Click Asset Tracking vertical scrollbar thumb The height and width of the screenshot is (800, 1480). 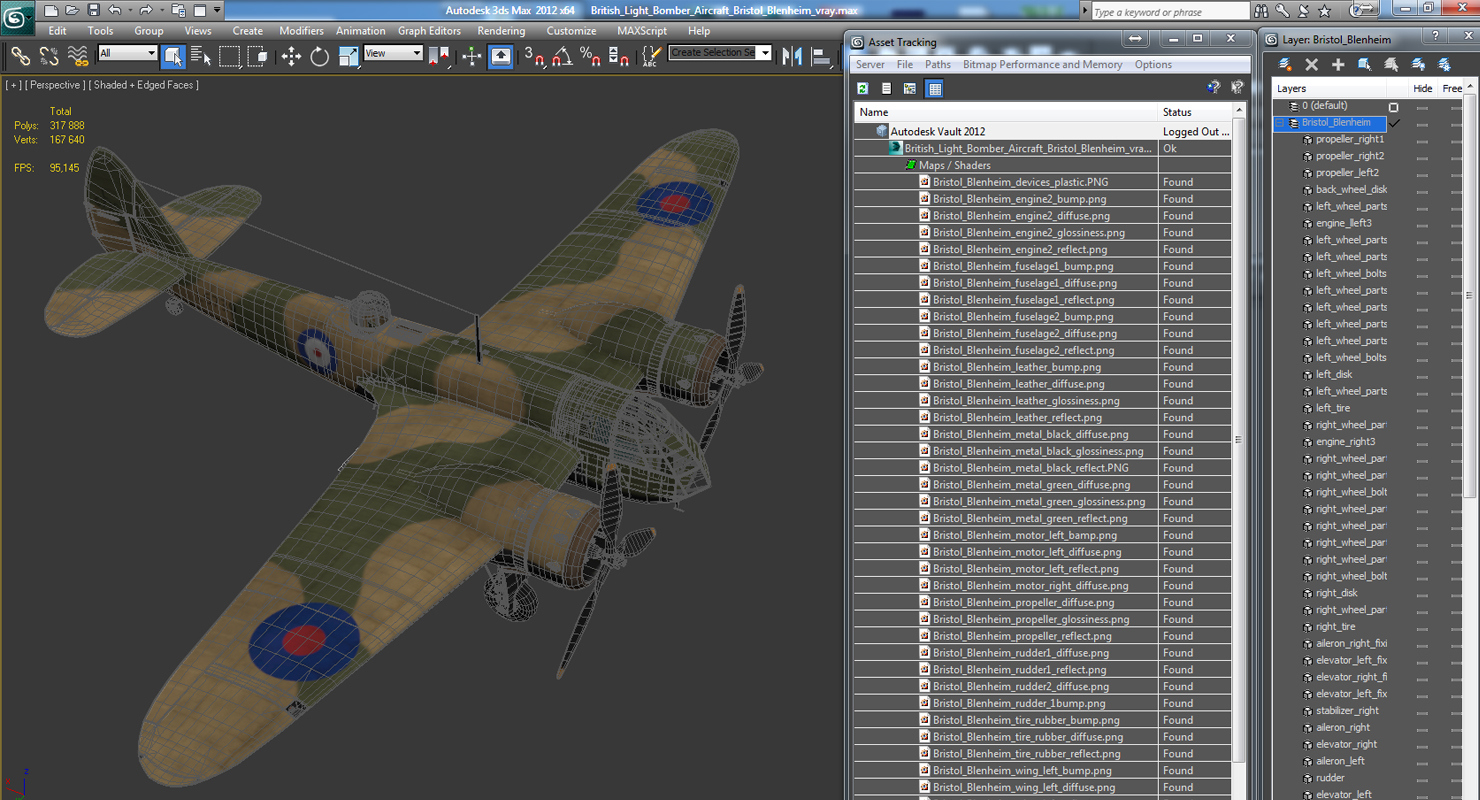coord(1239,440)
